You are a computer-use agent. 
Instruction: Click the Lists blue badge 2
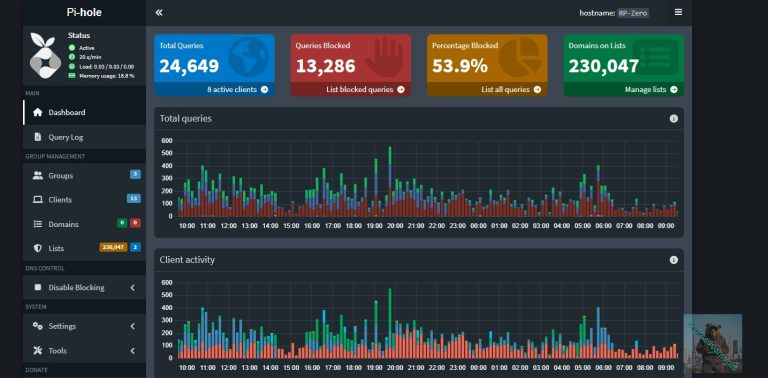click(135, 247)
